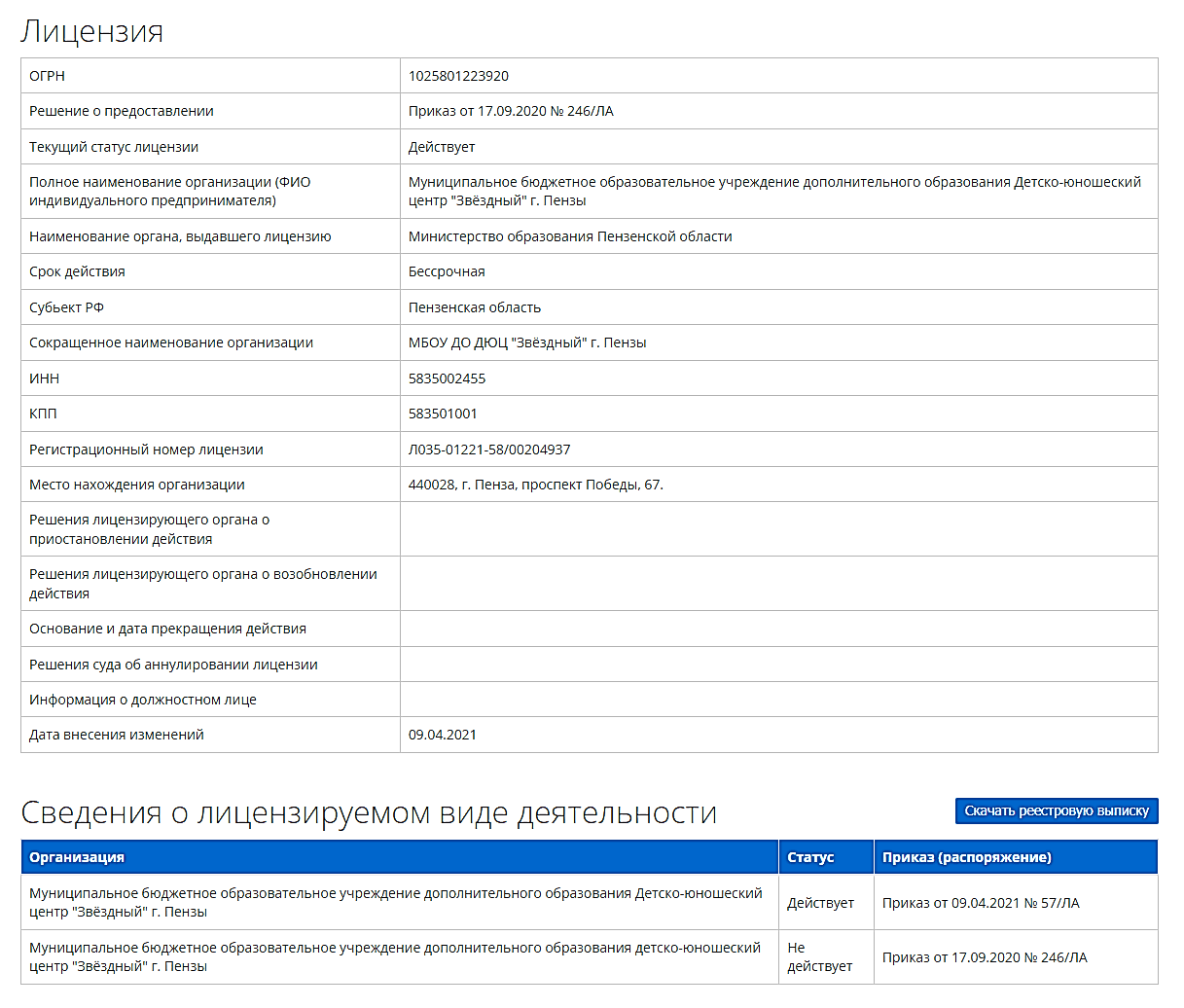Click the "Полное наименование организации" label
1184x1008 pixels.
[170, 191]
